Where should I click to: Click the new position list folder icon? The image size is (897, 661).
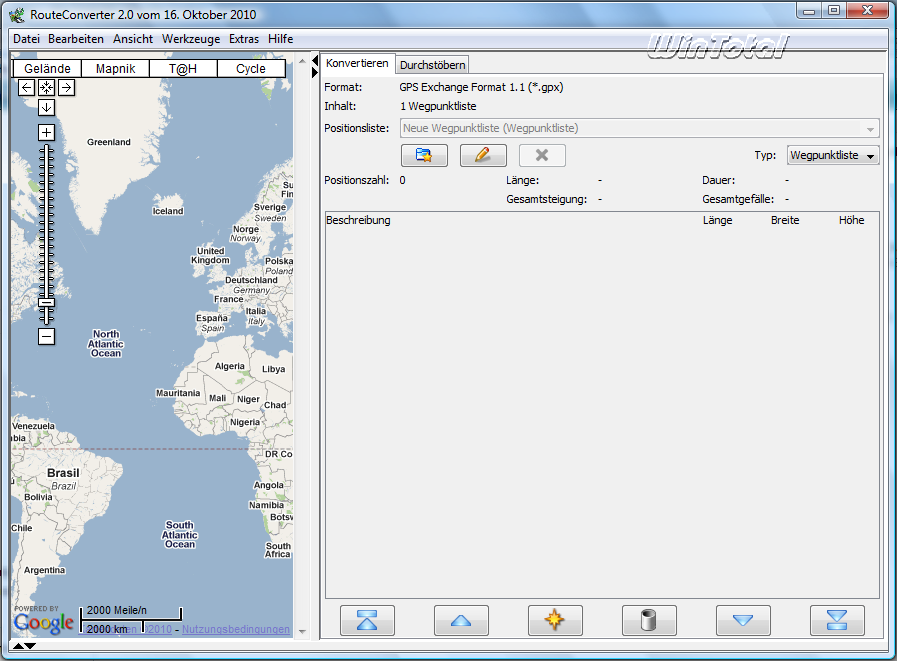[x=424, y=155]
